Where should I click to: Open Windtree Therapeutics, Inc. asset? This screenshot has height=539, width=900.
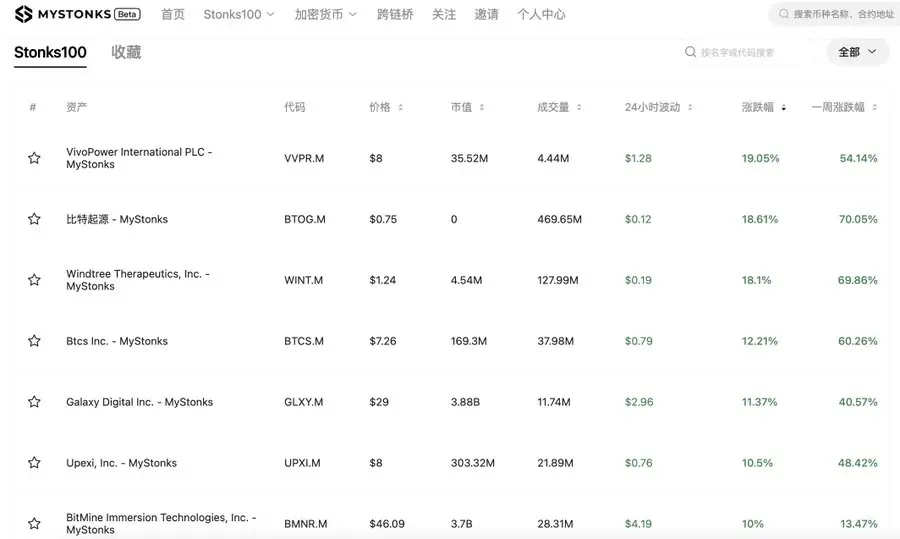click(x=138, y=280)
